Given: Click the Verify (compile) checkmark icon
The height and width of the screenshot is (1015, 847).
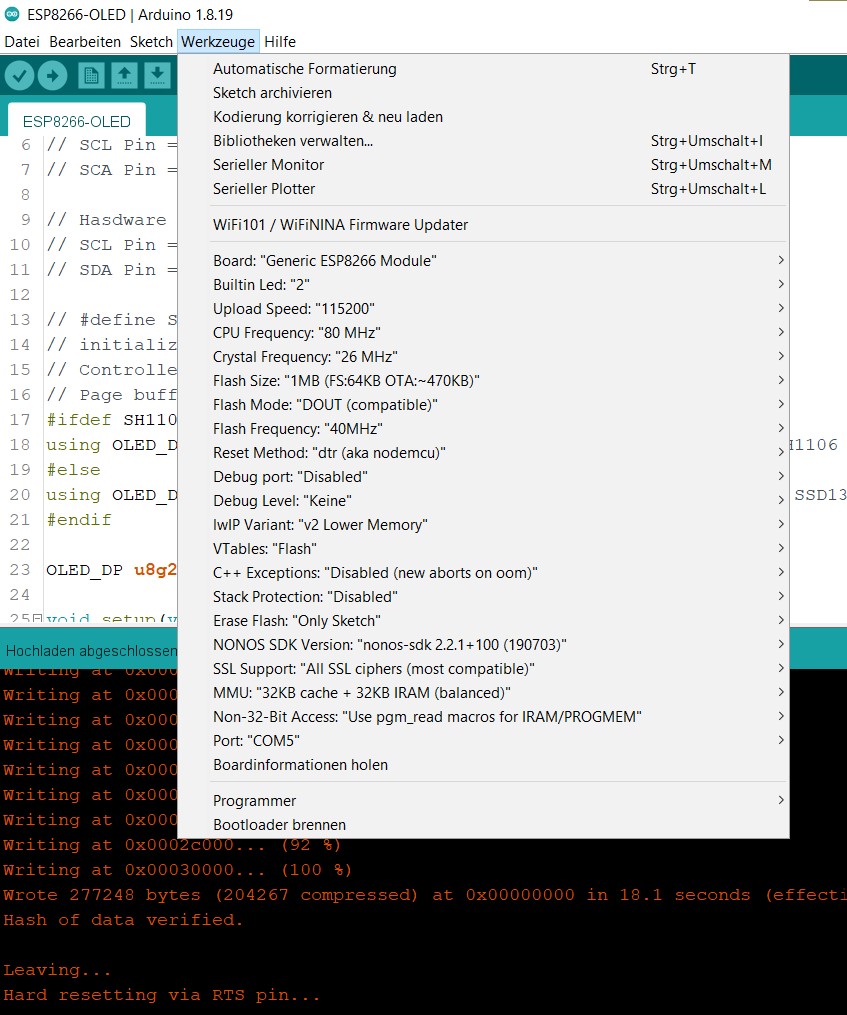Looking at the screenshot, I should [20, 75].
